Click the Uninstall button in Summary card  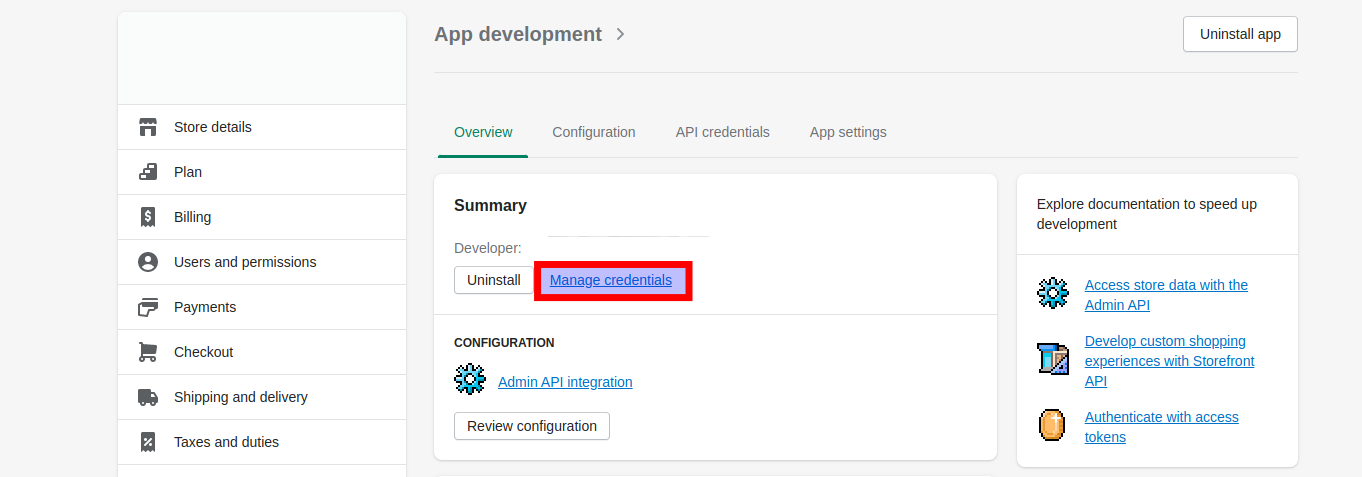click(494, 280)
